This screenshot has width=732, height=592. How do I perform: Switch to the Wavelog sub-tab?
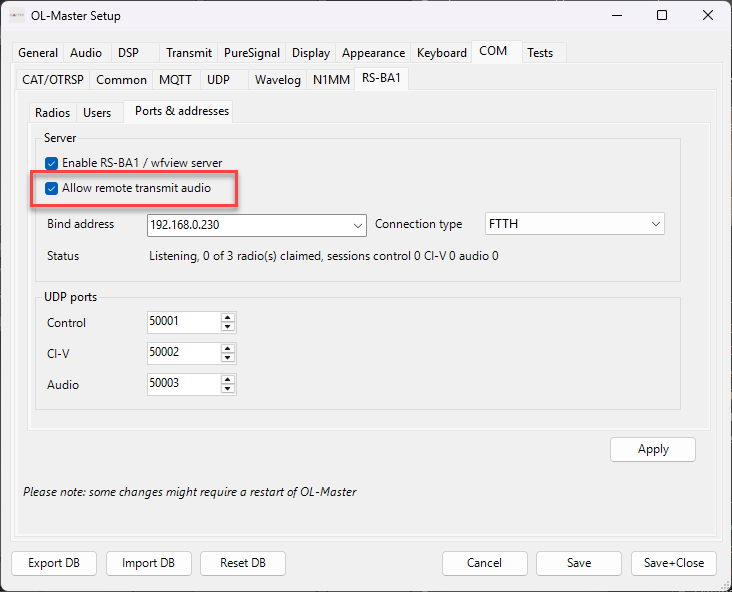coord(278,80)
